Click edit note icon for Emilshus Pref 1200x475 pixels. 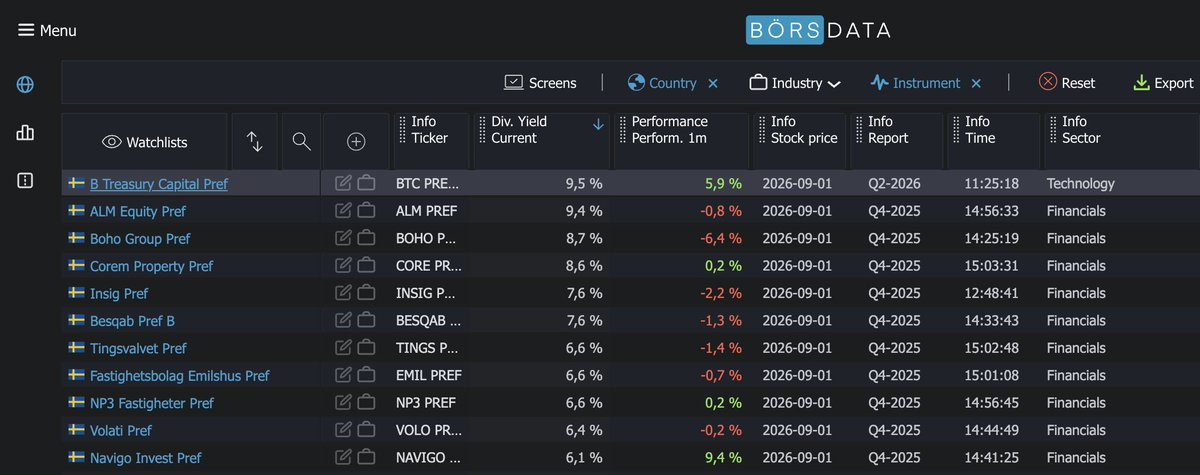[x=343, y=375]
